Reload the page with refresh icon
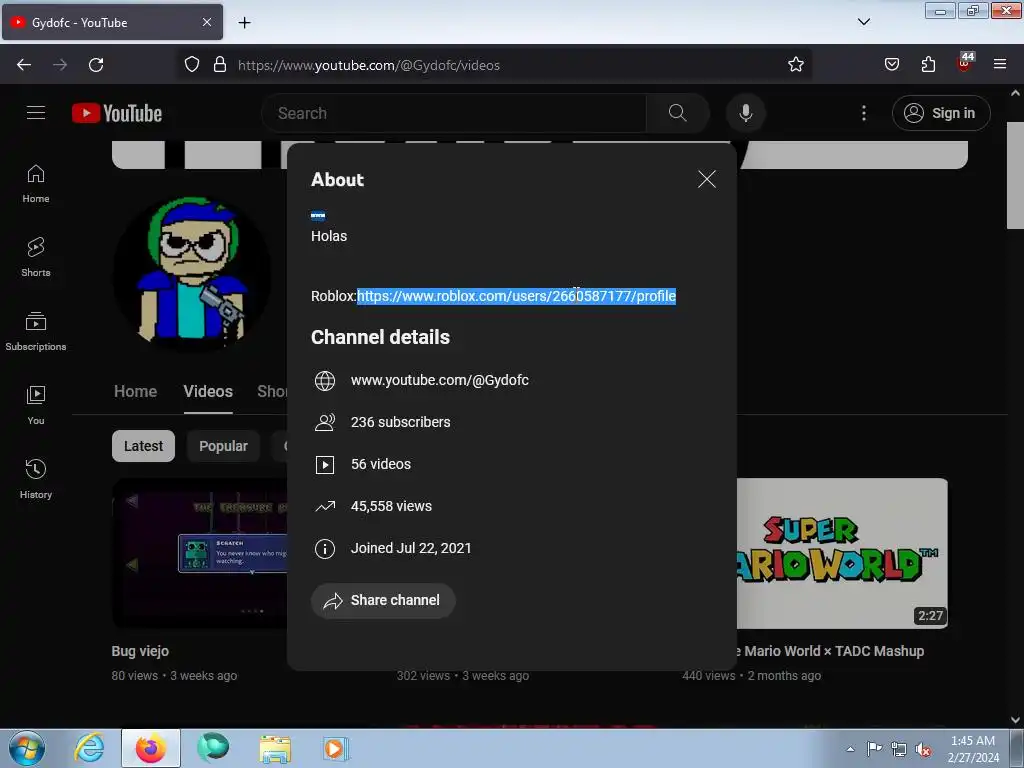Image resolution: width=1024 pixels, height=768 pixels. 96,65
